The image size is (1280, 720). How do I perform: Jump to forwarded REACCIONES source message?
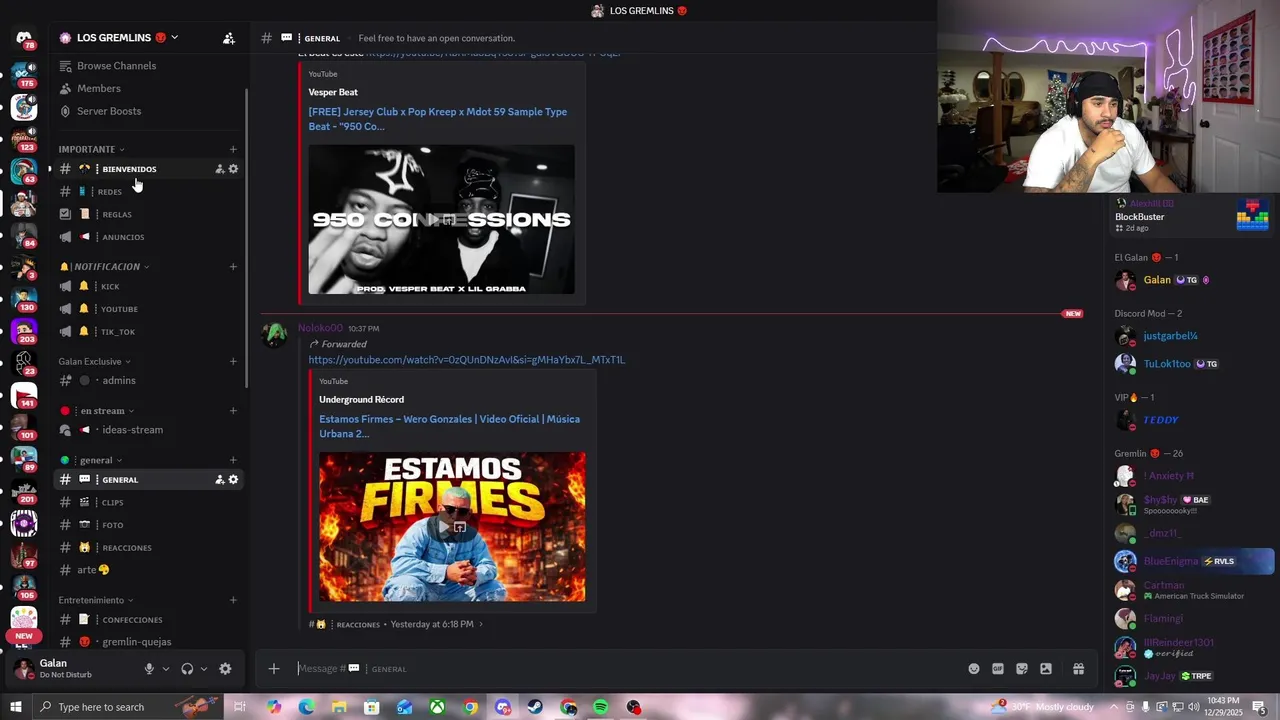(396, 624)
